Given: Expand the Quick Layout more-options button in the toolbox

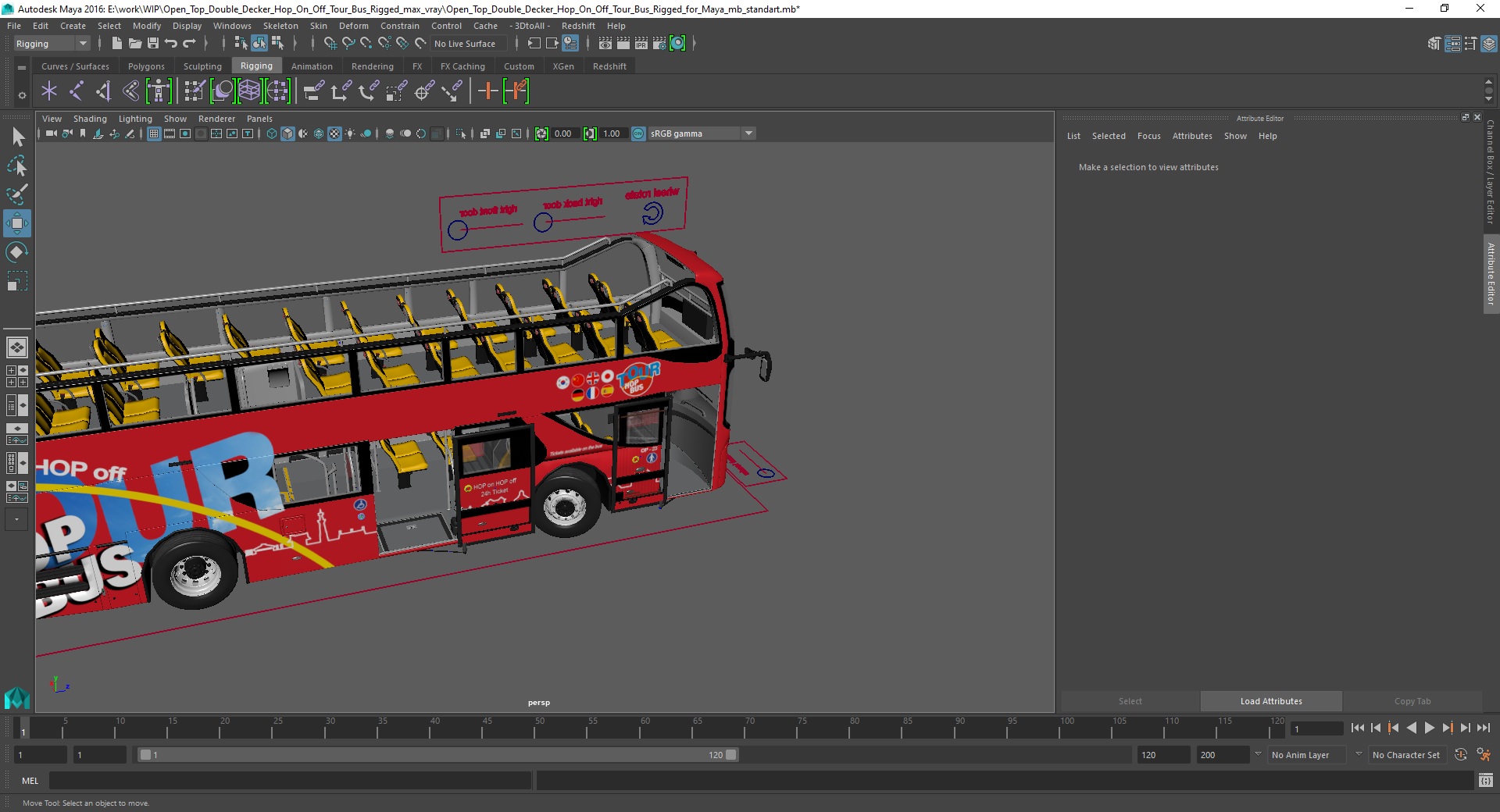Looking at the screenshot, I should 16,519.
